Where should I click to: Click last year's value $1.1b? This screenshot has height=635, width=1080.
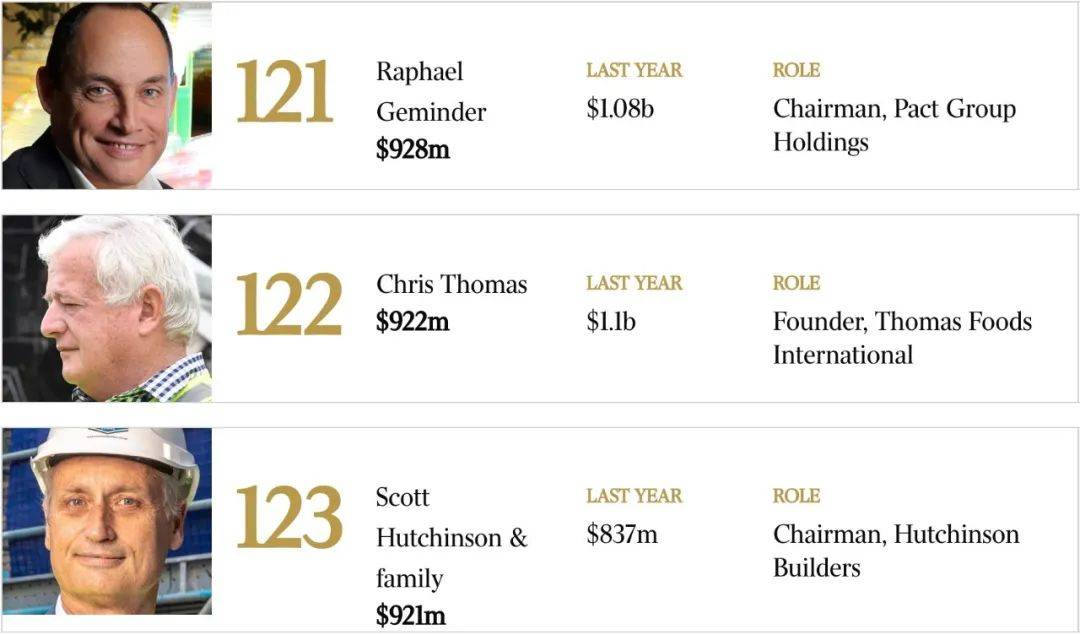coord(611,322)
